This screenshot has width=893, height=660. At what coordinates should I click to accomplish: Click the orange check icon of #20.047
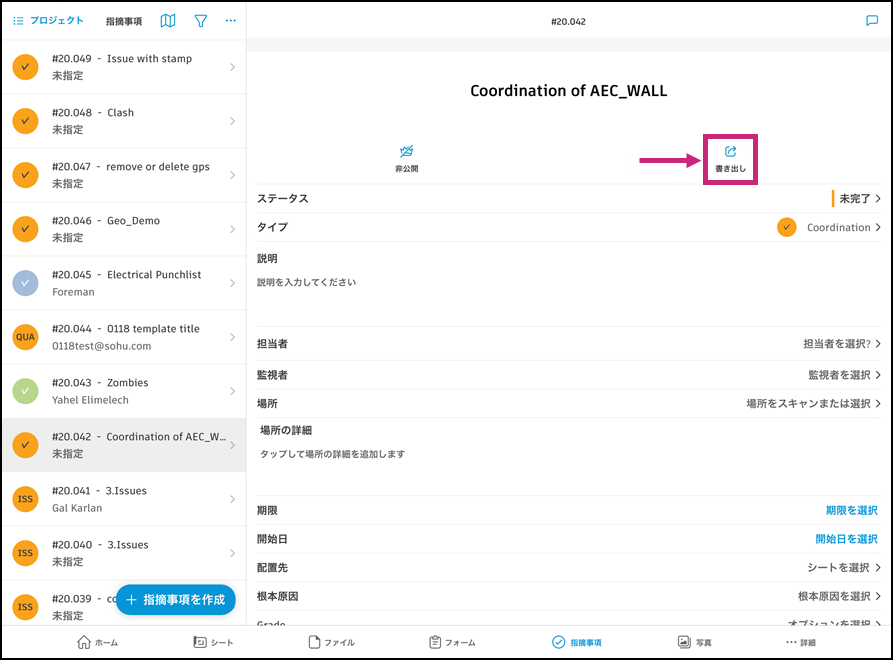coord(26,175)
